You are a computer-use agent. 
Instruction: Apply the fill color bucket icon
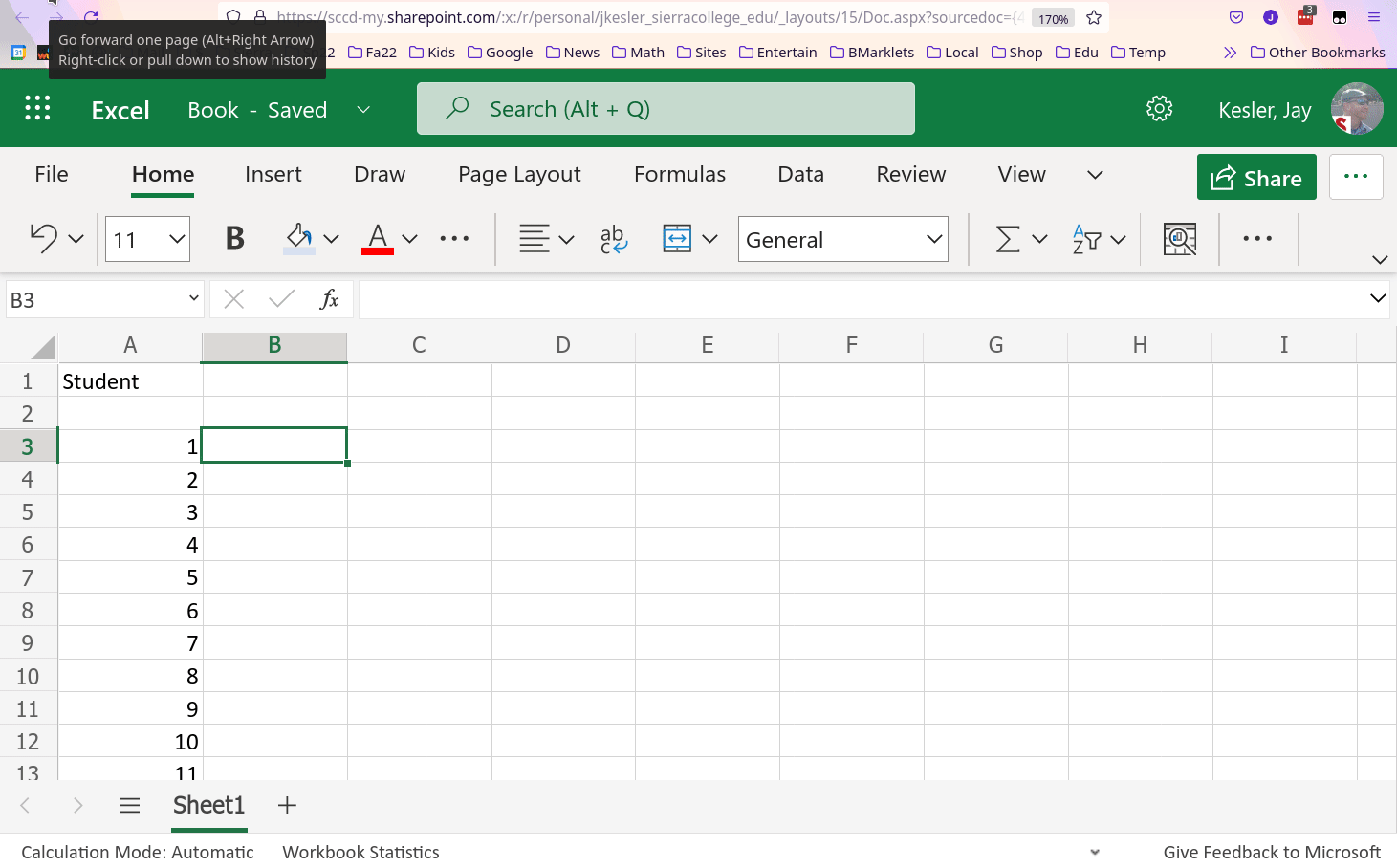tap(299, 238)
